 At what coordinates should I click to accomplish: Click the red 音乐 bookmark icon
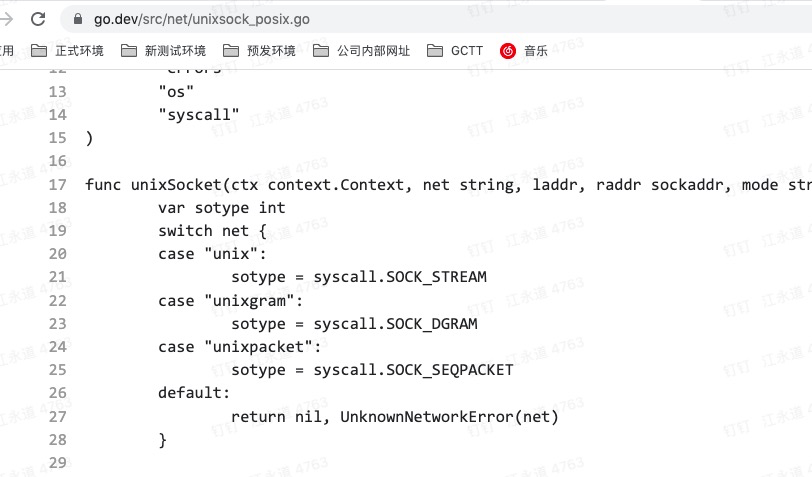[x=508, y=51]
